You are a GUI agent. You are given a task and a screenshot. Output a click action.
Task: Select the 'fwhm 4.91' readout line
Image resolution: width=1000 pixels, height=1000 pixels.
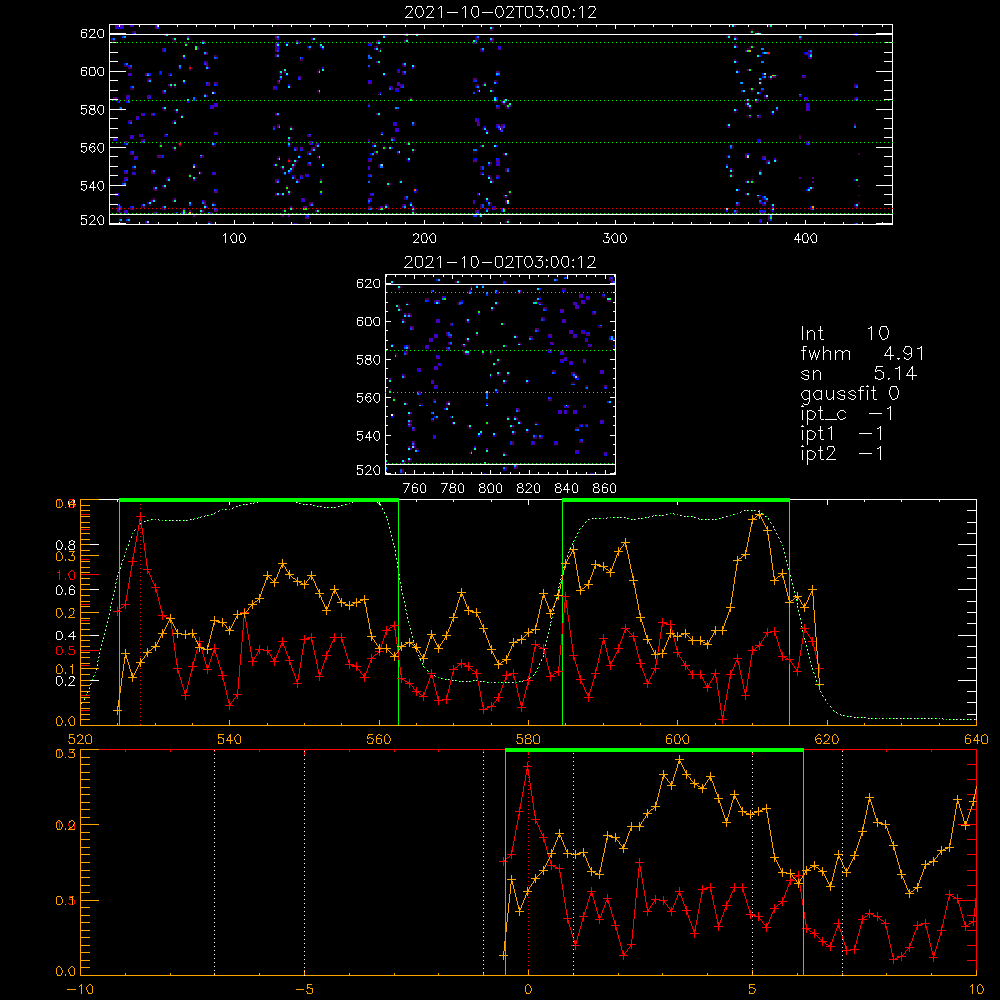862,353
